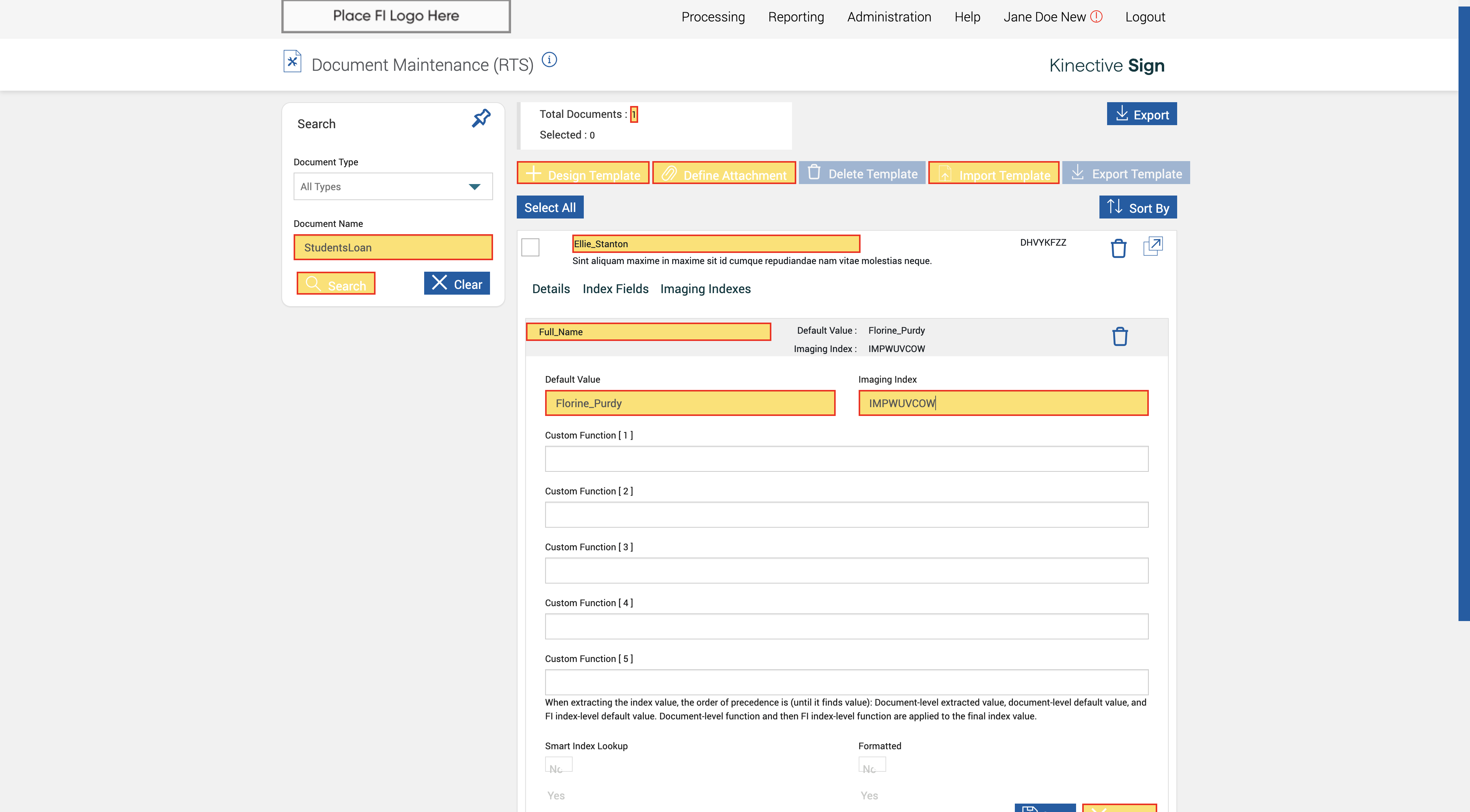Click the pin icon in Search panel
The height and width of the screenshot is (812, 1470).
(x=480, y=118)
